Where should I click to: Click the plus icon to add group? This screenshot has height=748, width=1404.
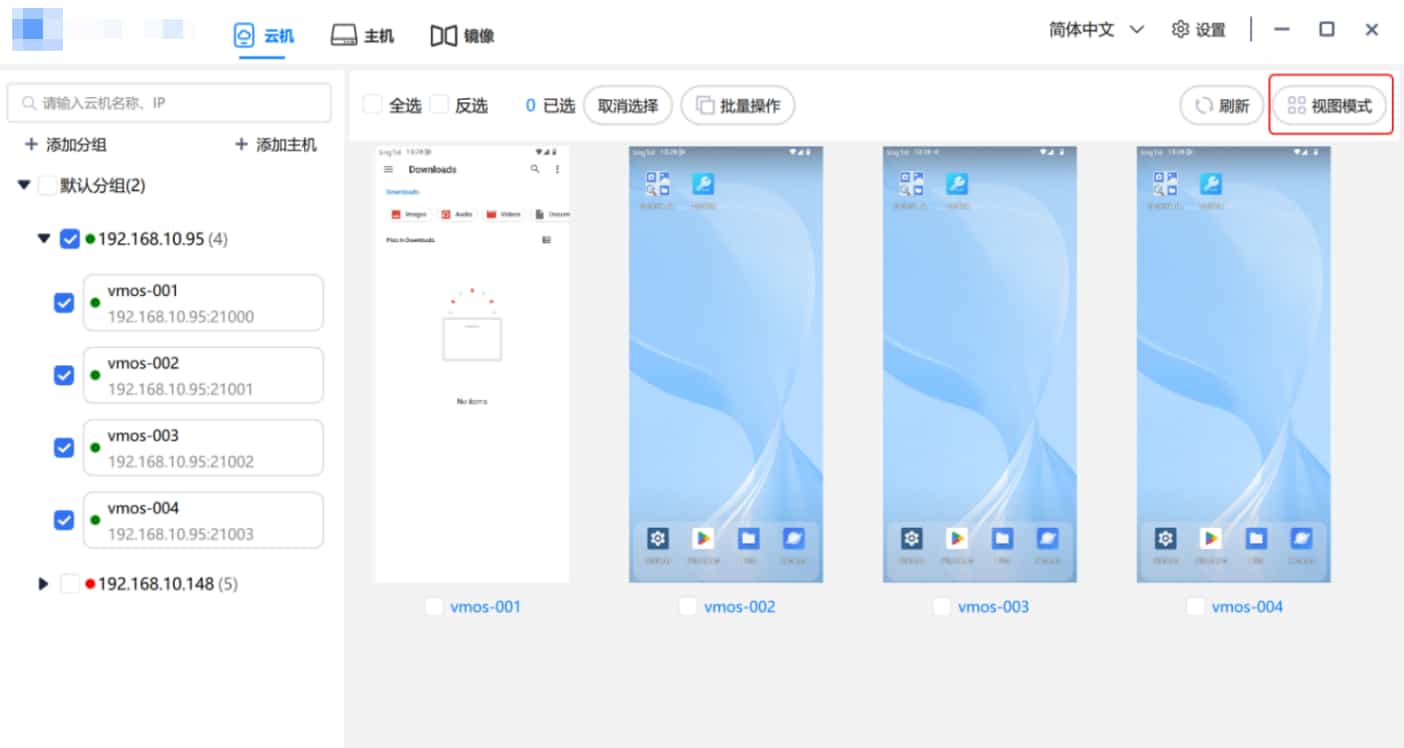[31, 145]
